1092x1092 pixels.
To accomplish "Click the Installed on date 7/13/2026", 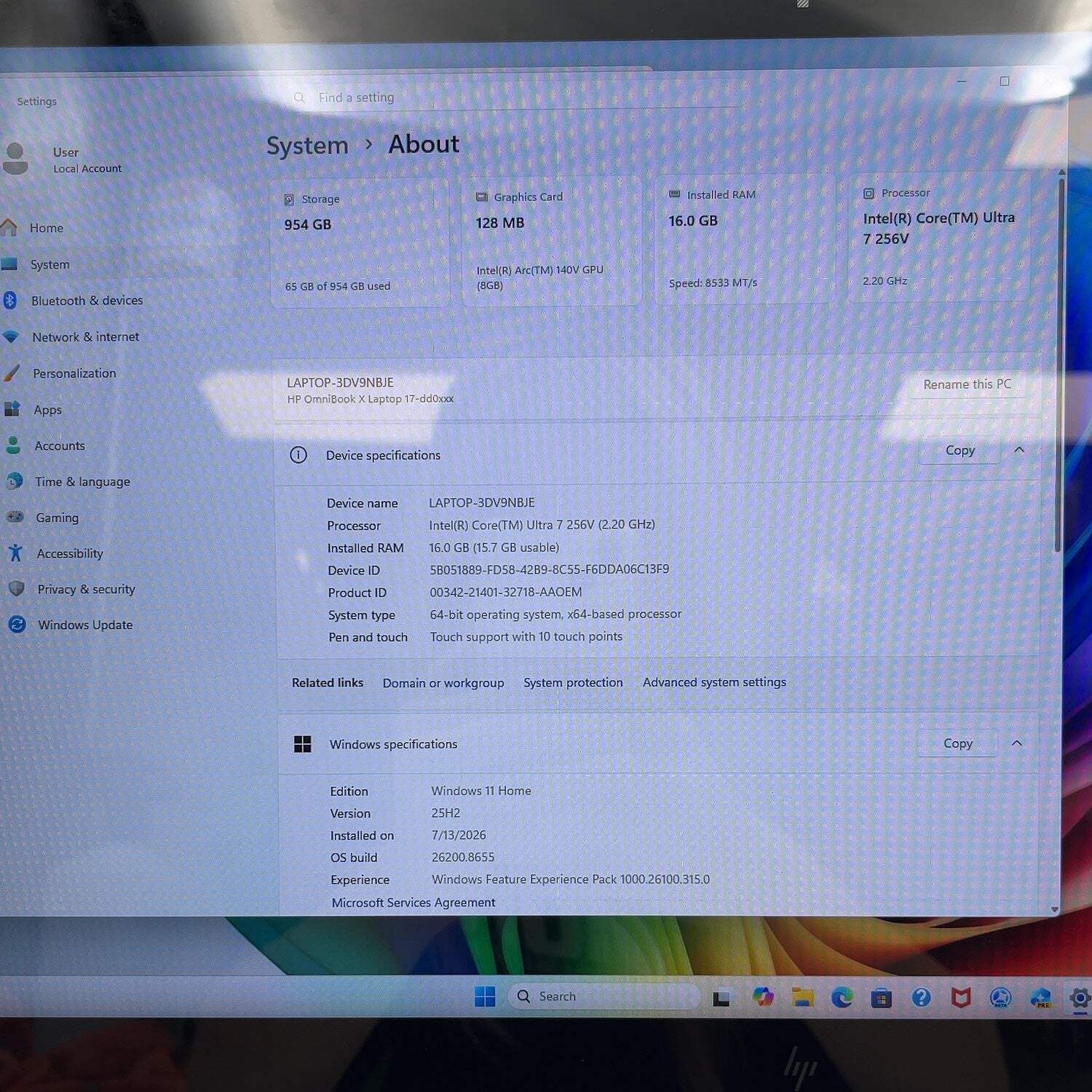I will [459, 835].
